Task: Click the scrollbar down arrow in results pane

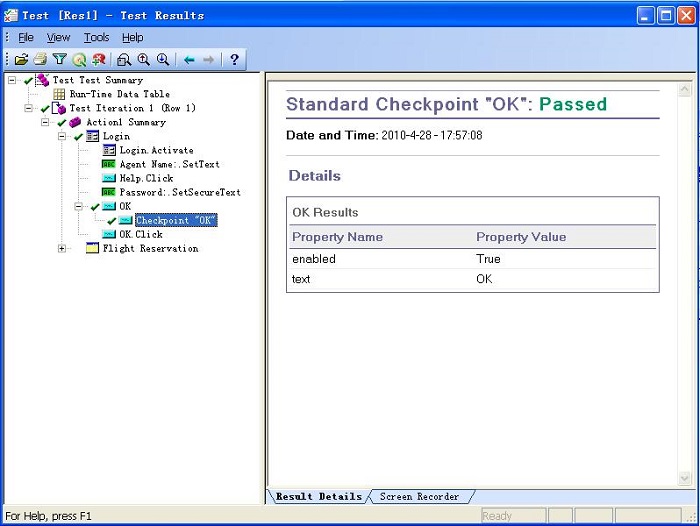Action: (685, 479)
